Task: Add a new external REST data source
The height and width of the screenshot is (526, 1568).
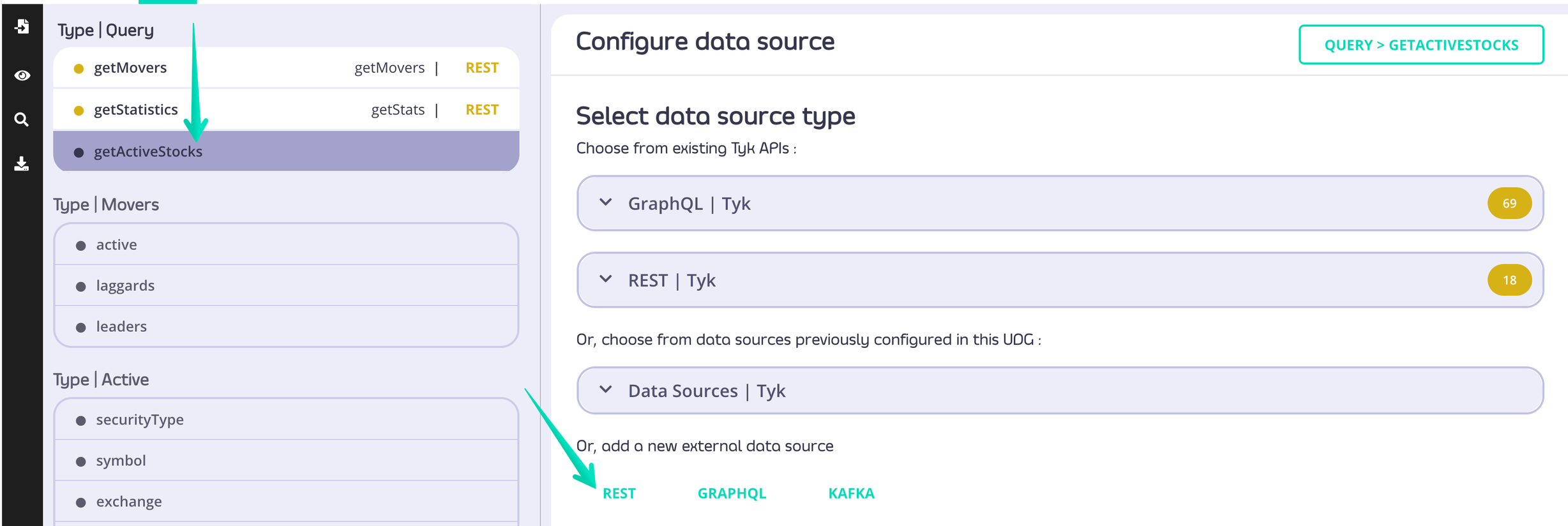Action: 619,493
